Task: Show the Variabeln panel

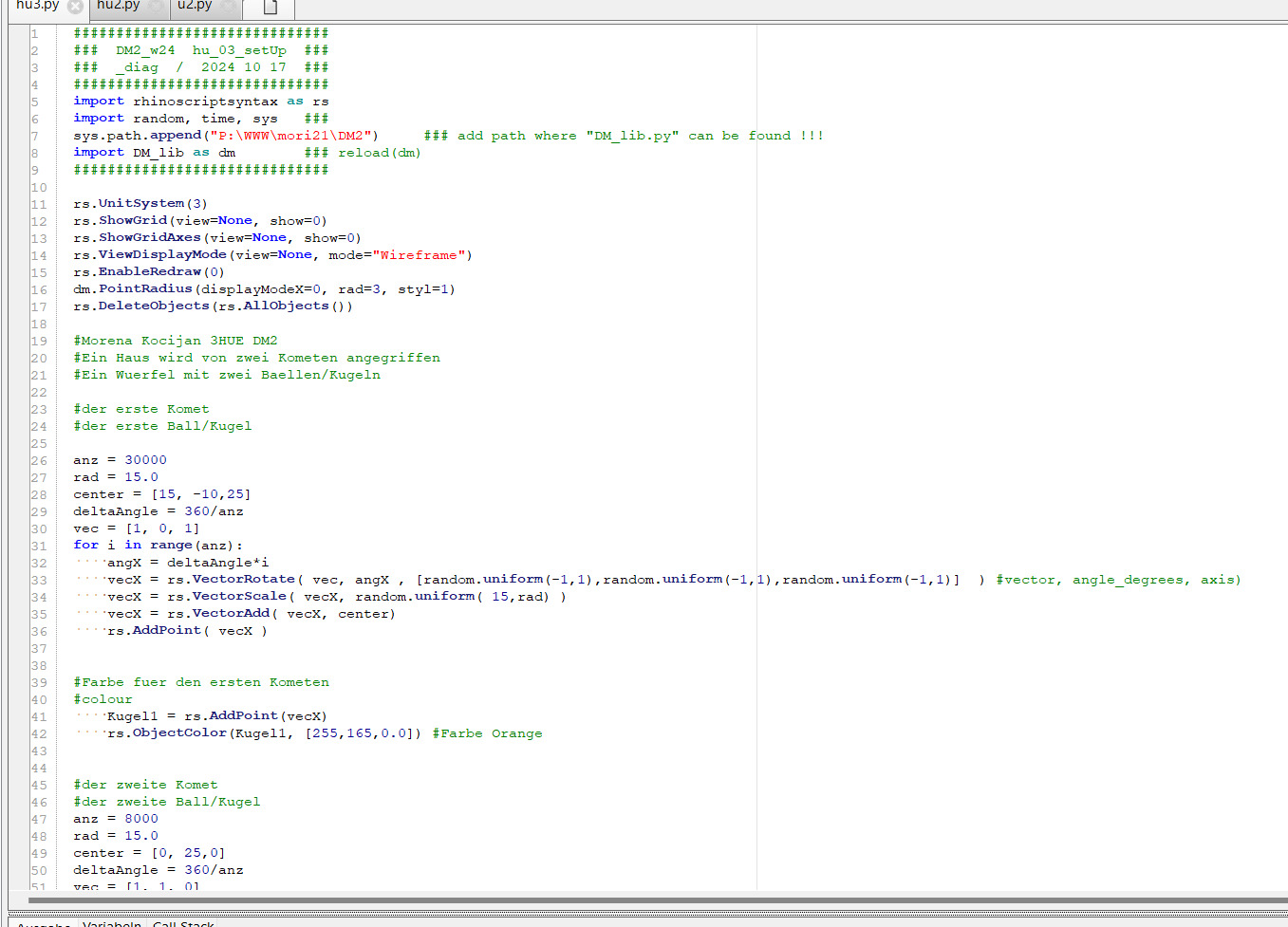Action: pyautogui.click(x=111, y=922)
